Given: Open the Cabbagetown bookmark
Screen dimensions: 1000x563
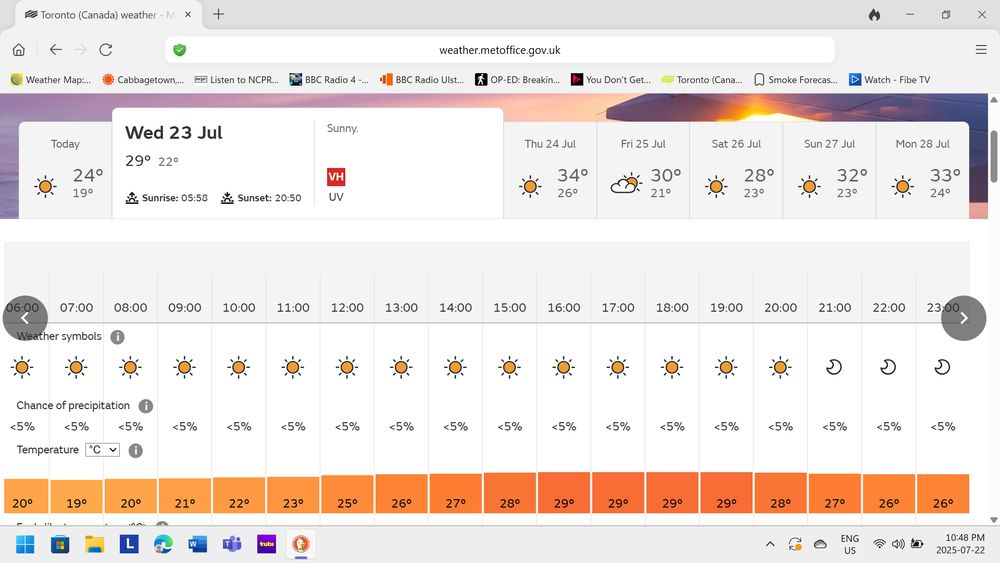Looking at the screenshot, I should [x=143, y=80].
